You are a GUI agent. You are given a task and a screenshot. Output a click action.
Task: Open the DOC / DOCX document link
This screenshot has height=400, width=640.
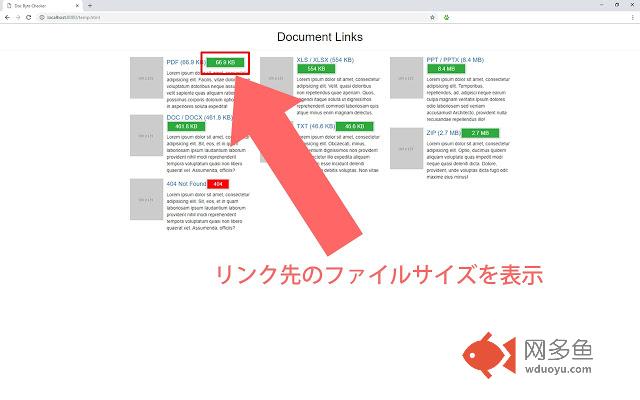pyautogui.click(x=199, y=117)
